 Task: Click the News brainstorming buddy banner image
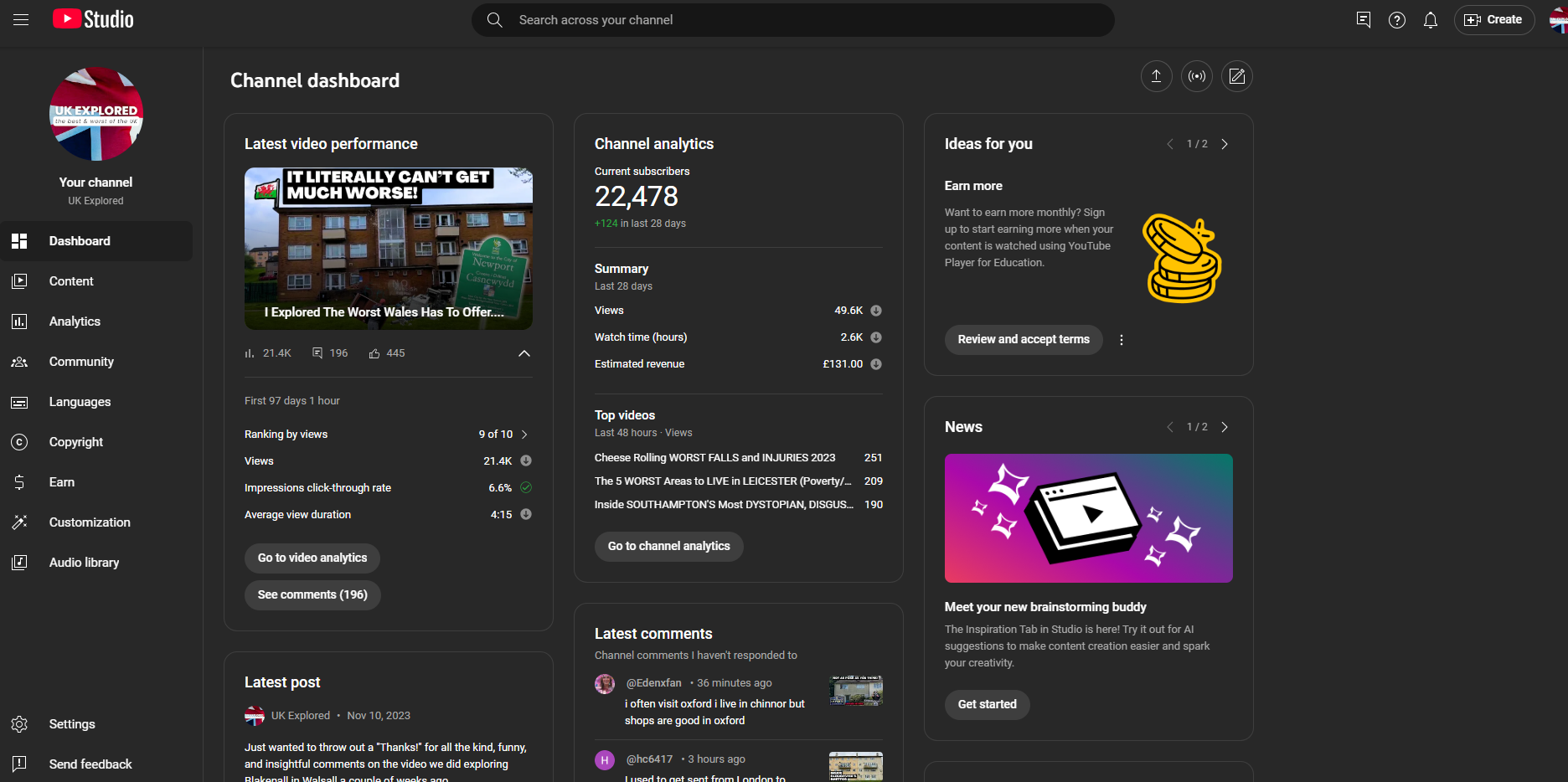(x=1089, y=518)
